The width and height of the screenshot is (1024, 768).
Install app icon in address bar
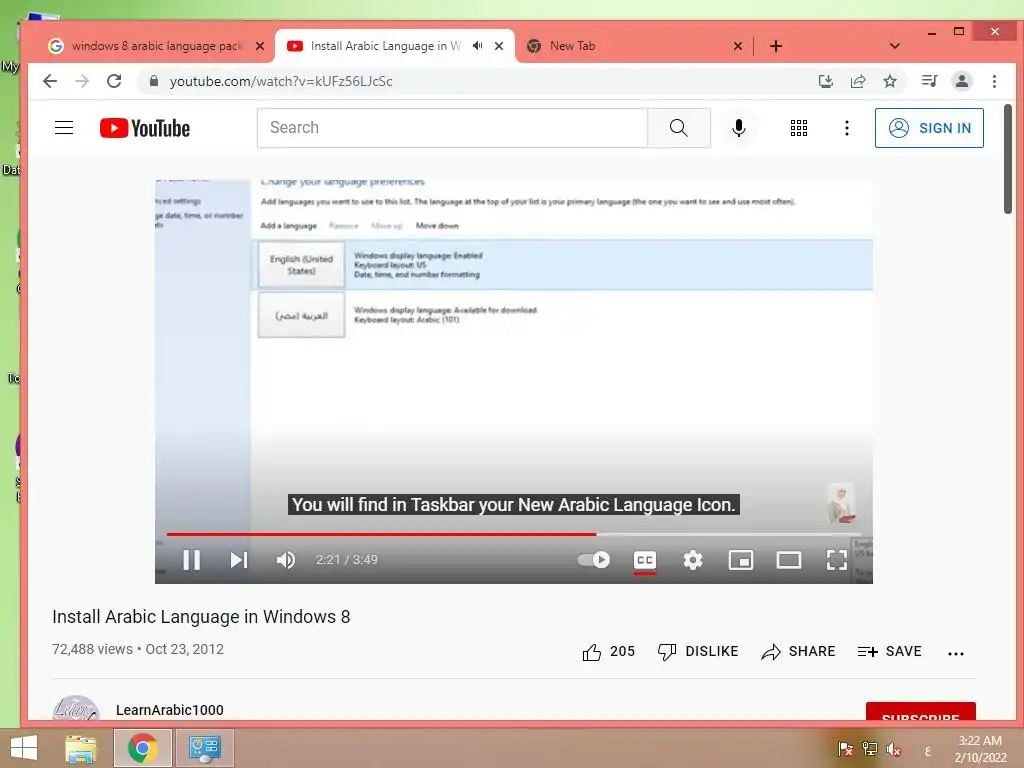(x=825, y=81)
